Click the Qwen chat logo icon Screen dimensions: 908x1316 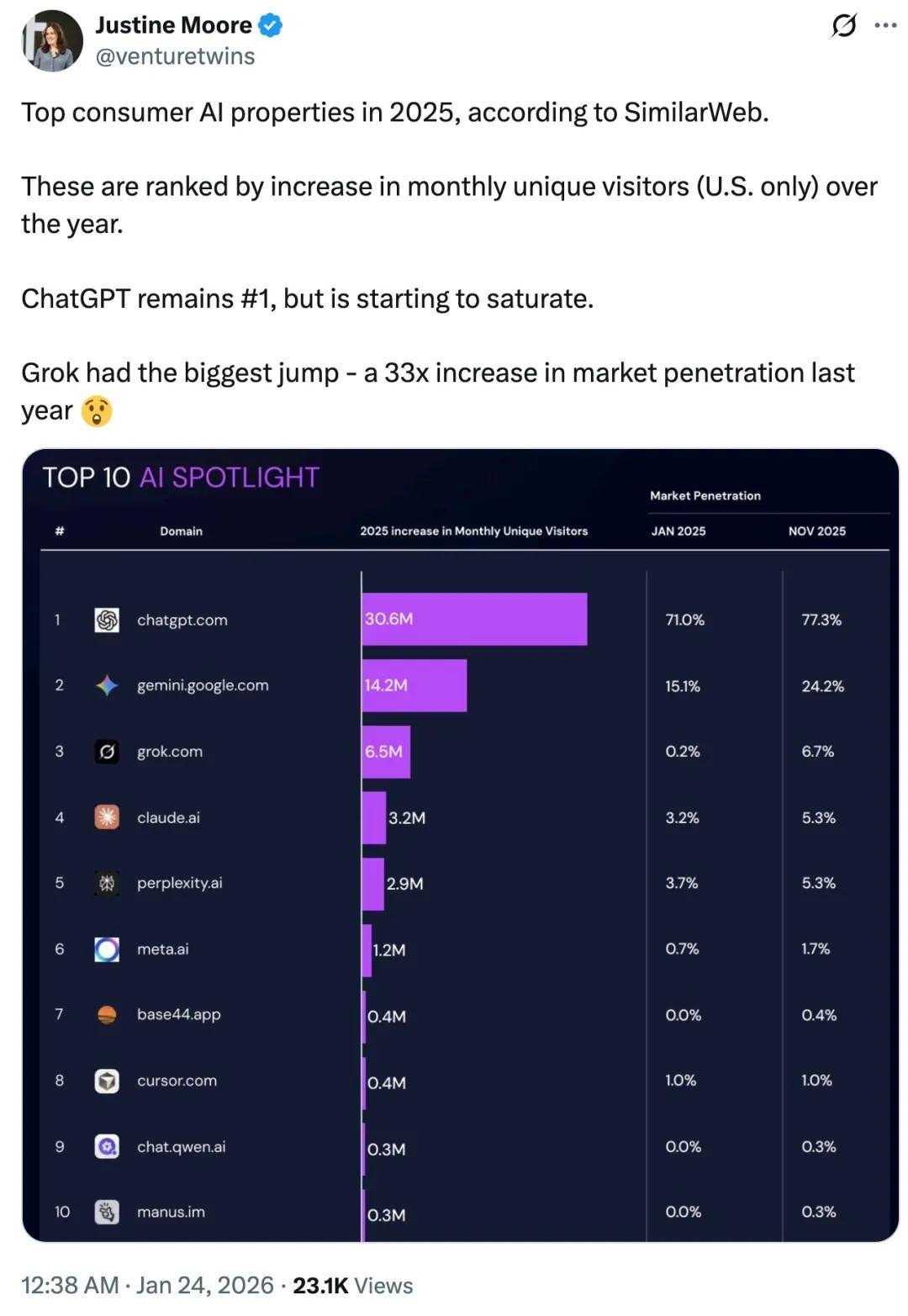(x=107, y=1146)
